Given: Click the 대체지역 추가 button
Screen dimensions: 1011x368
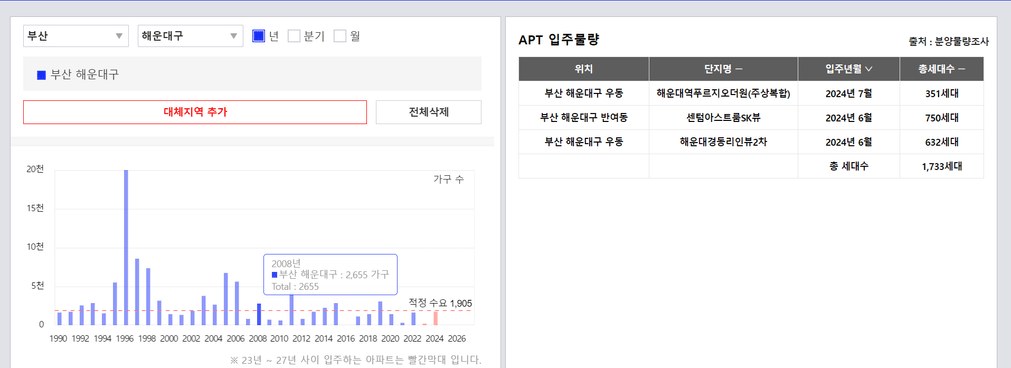Looking at the screenshot, I should pyautogui.click(x=195, y=112).
